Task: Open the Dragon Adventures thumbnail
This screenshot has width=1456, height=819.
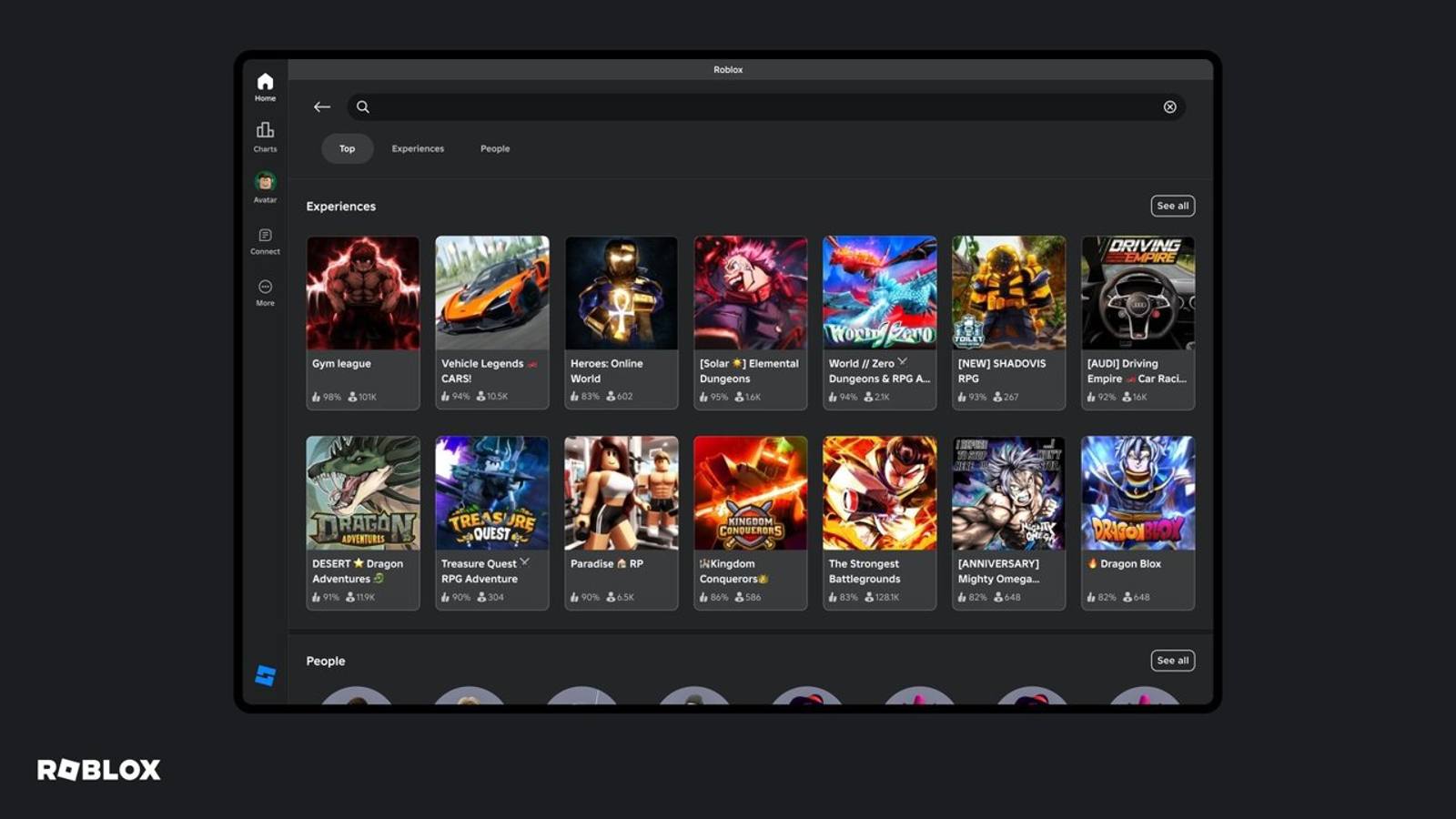Action: 363,493
